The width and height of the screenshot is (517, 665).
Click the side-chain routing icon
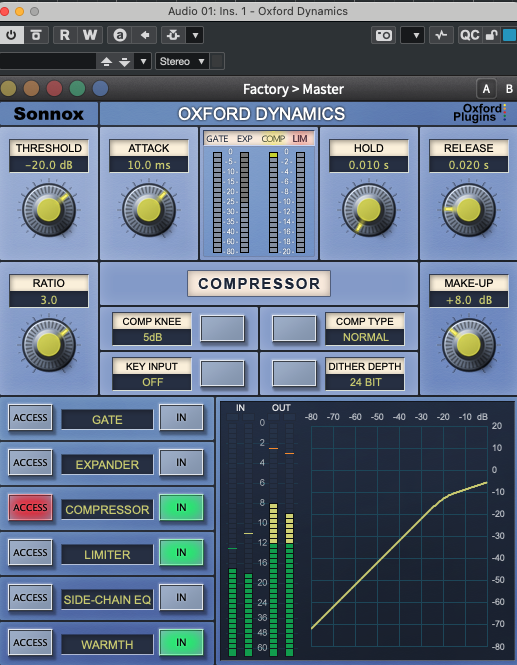click(x=173, y=35)
